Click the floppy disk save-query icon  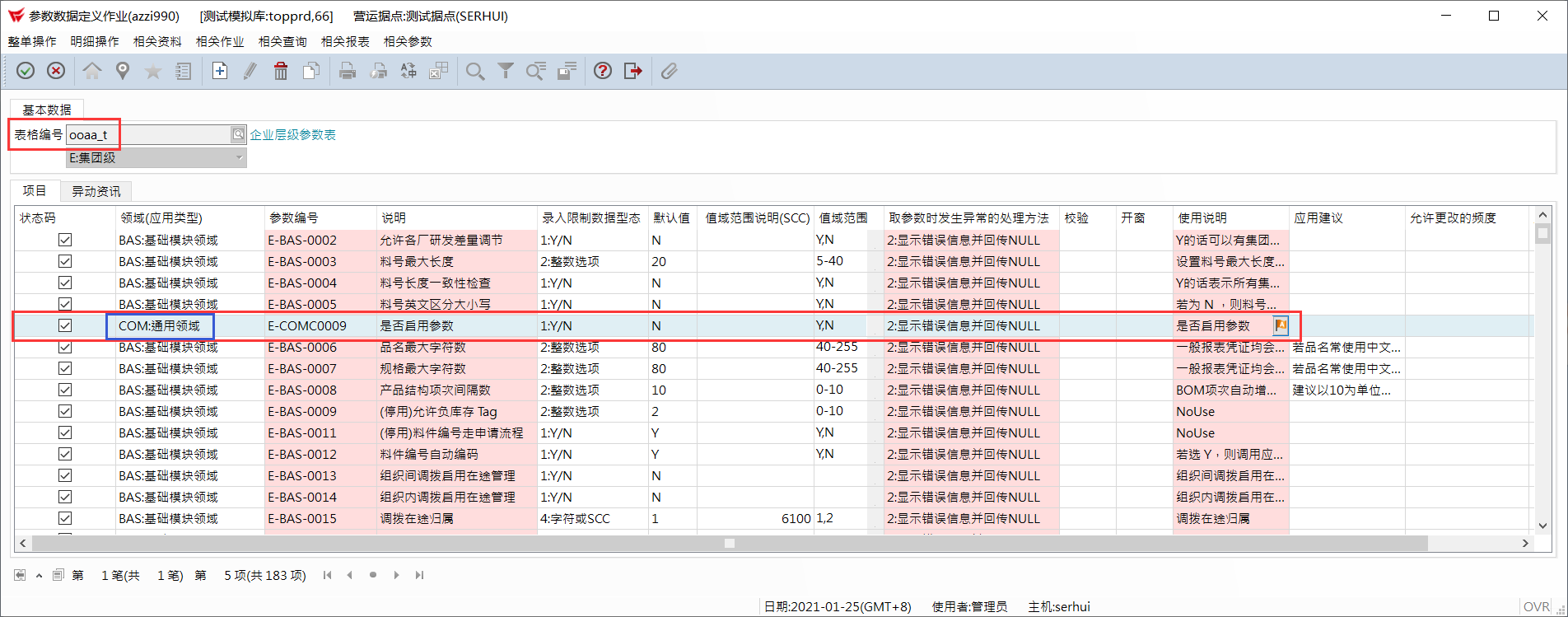pyautogui.click(x=567, y=72)
